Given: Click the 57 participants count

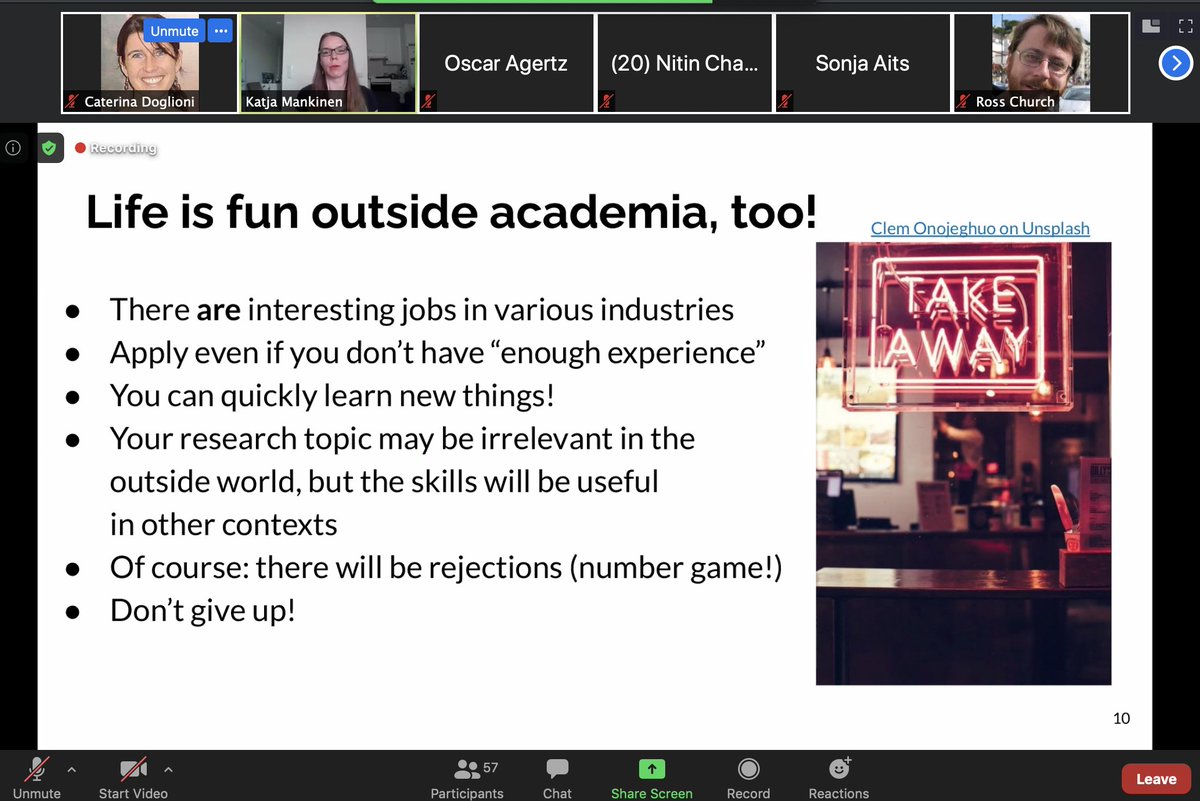Looking at the screenshot, I should click(491, 768).
